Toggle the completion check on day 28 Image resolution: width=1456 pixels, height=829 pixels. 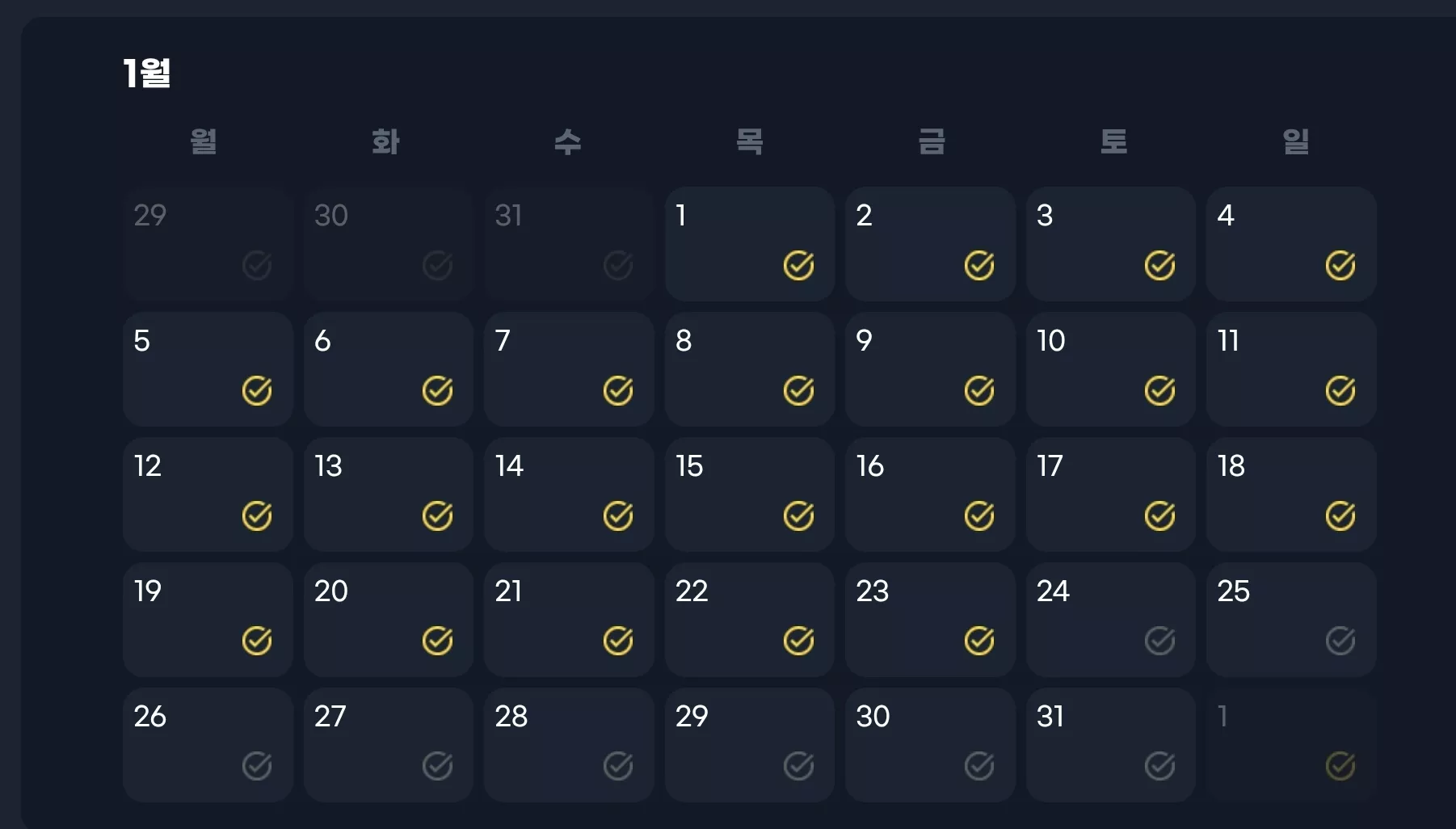click(x=617, y=766)
